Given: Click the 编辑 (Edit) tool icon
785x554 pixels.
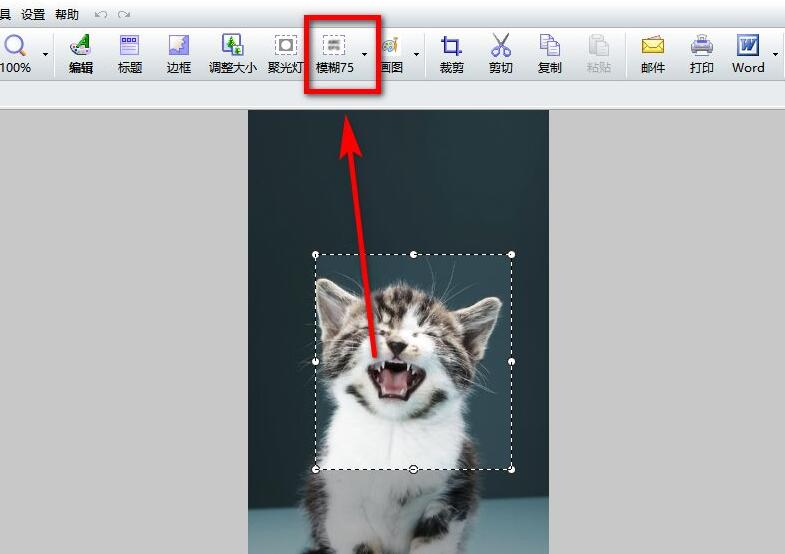Looking at the screenshot, I should click(x=80, y=53).
